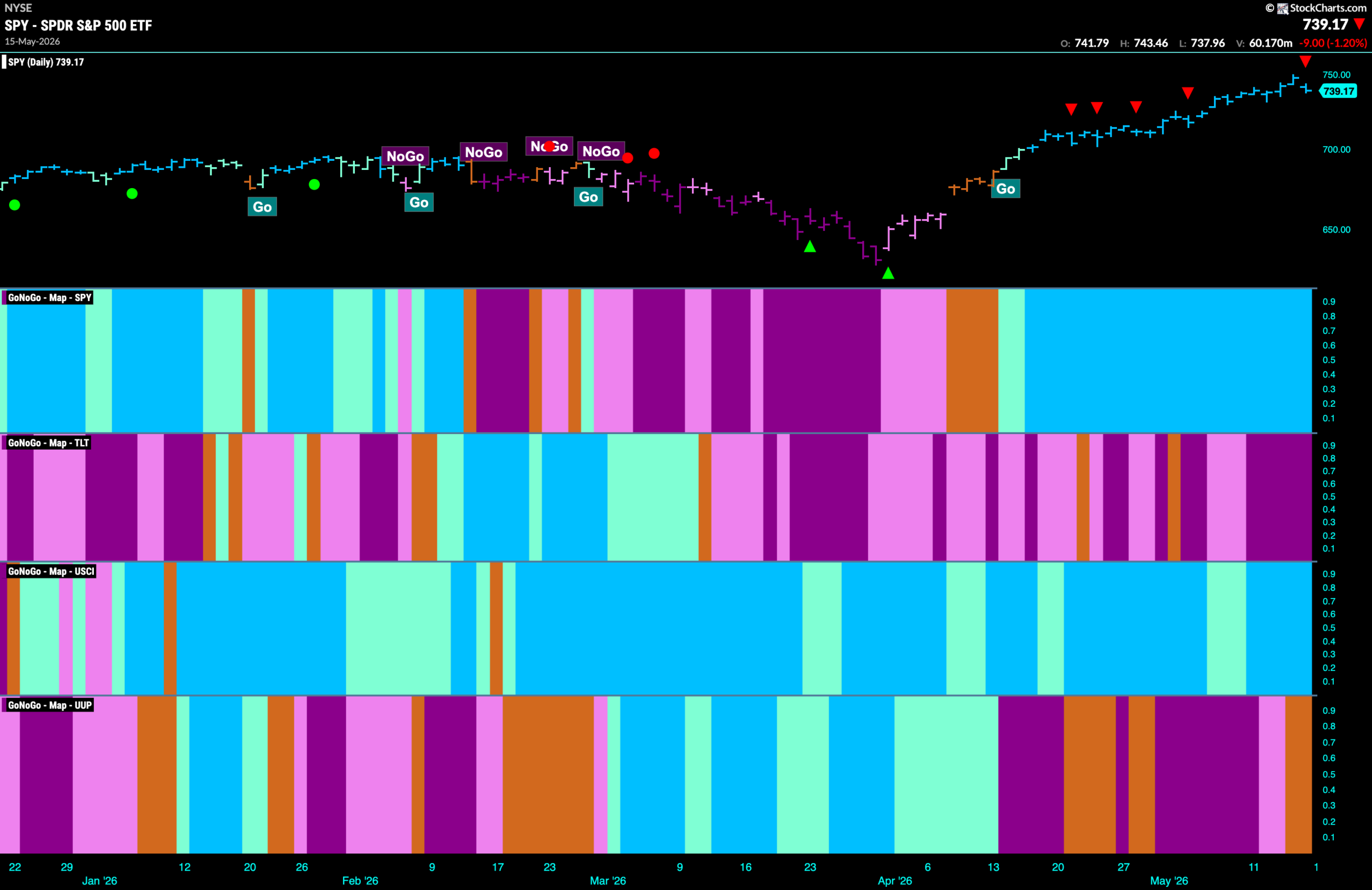The image size is (1372, 890).
Task: Click the red down triangle in early May
Action: [1188, 93]
